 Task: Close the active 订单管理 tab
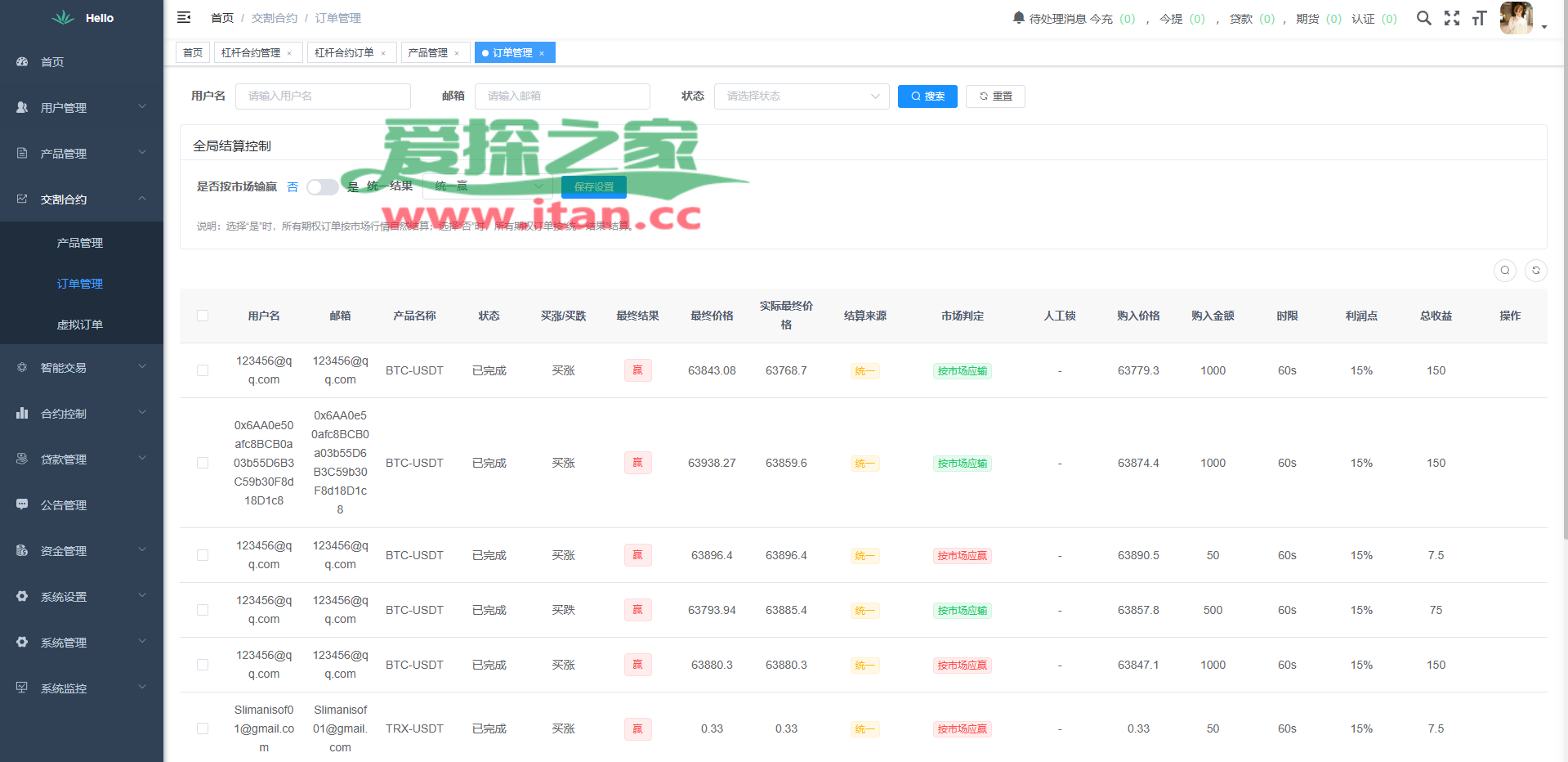click(x=542, y=53)
